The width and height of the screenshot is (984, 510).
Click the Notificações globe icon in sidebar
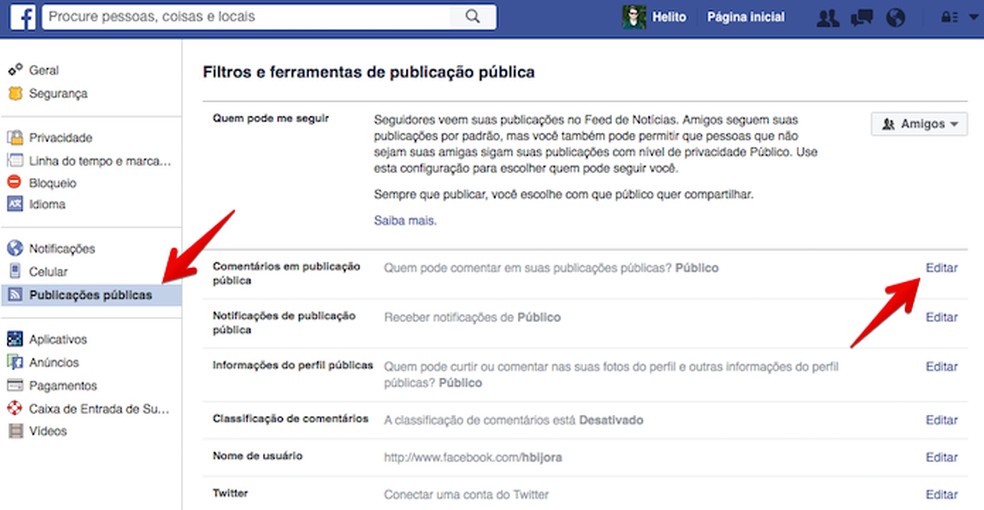point(15,248)
